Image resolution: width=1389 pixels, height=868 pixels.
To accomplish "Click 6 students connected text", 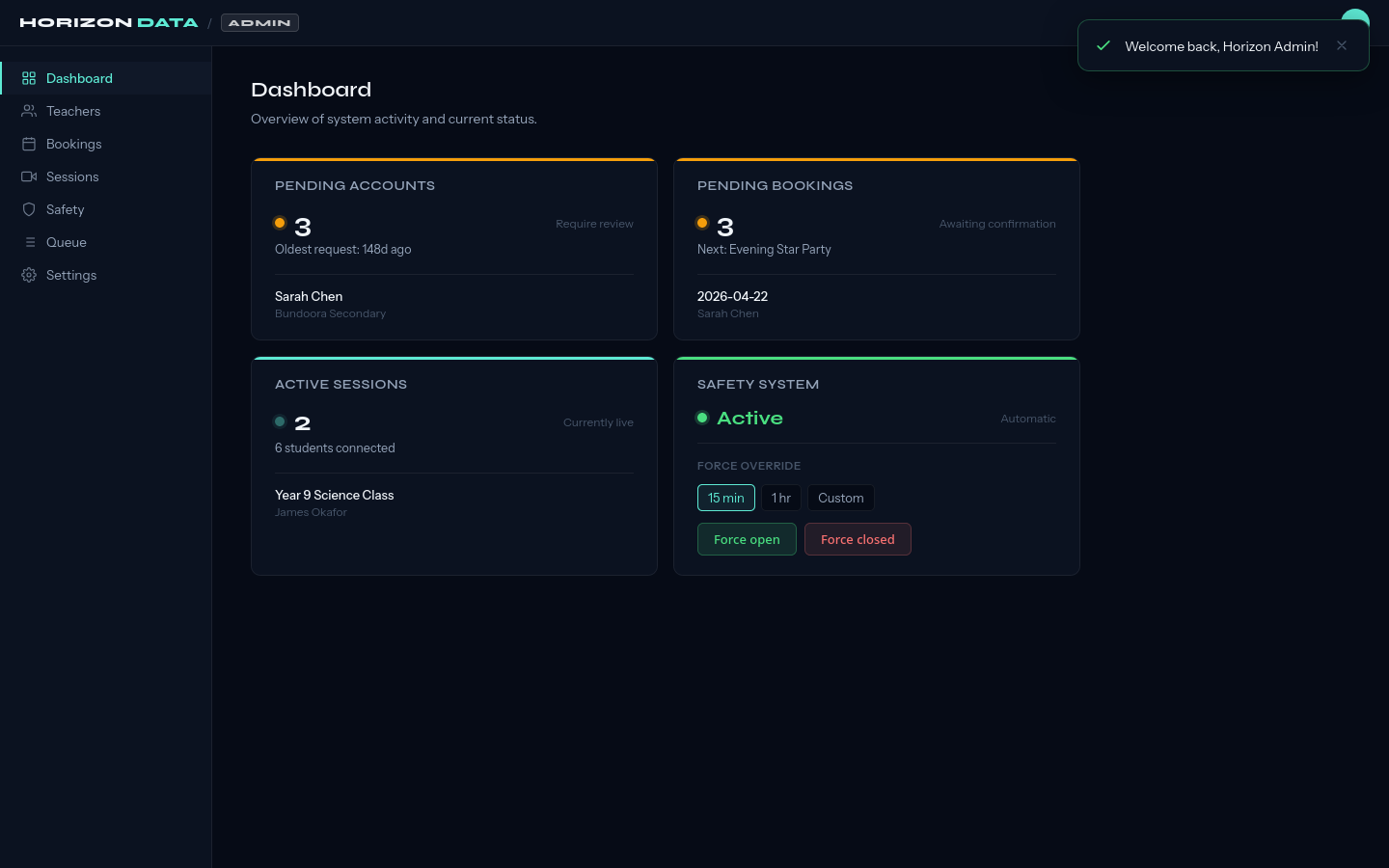I will pos(335,448).
